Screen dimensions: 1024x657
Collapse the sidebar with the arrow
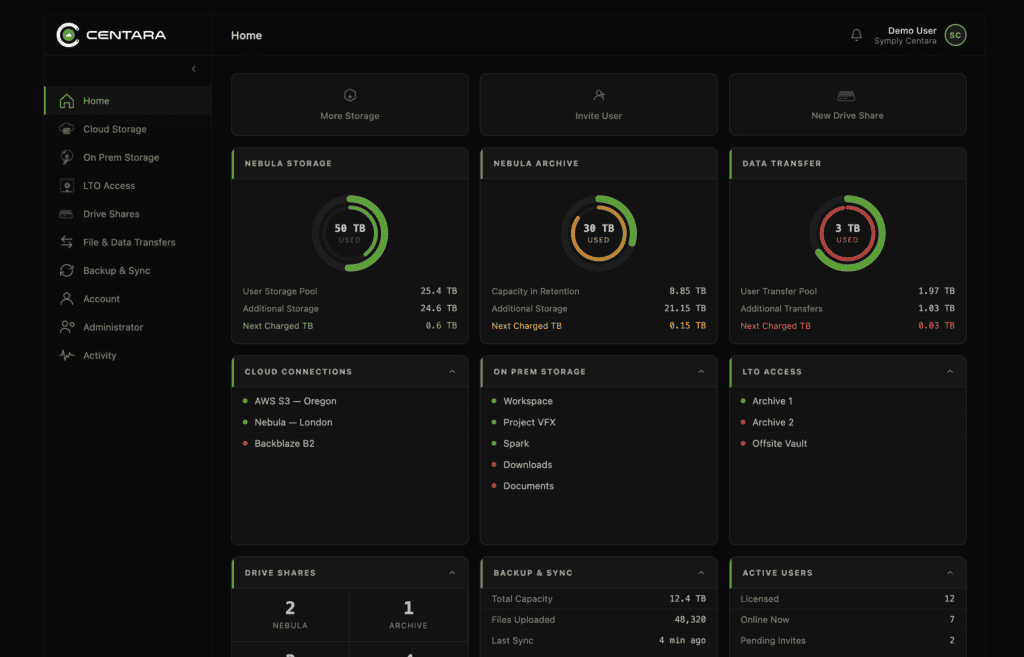pyautogui.click(x=194, y=69)
